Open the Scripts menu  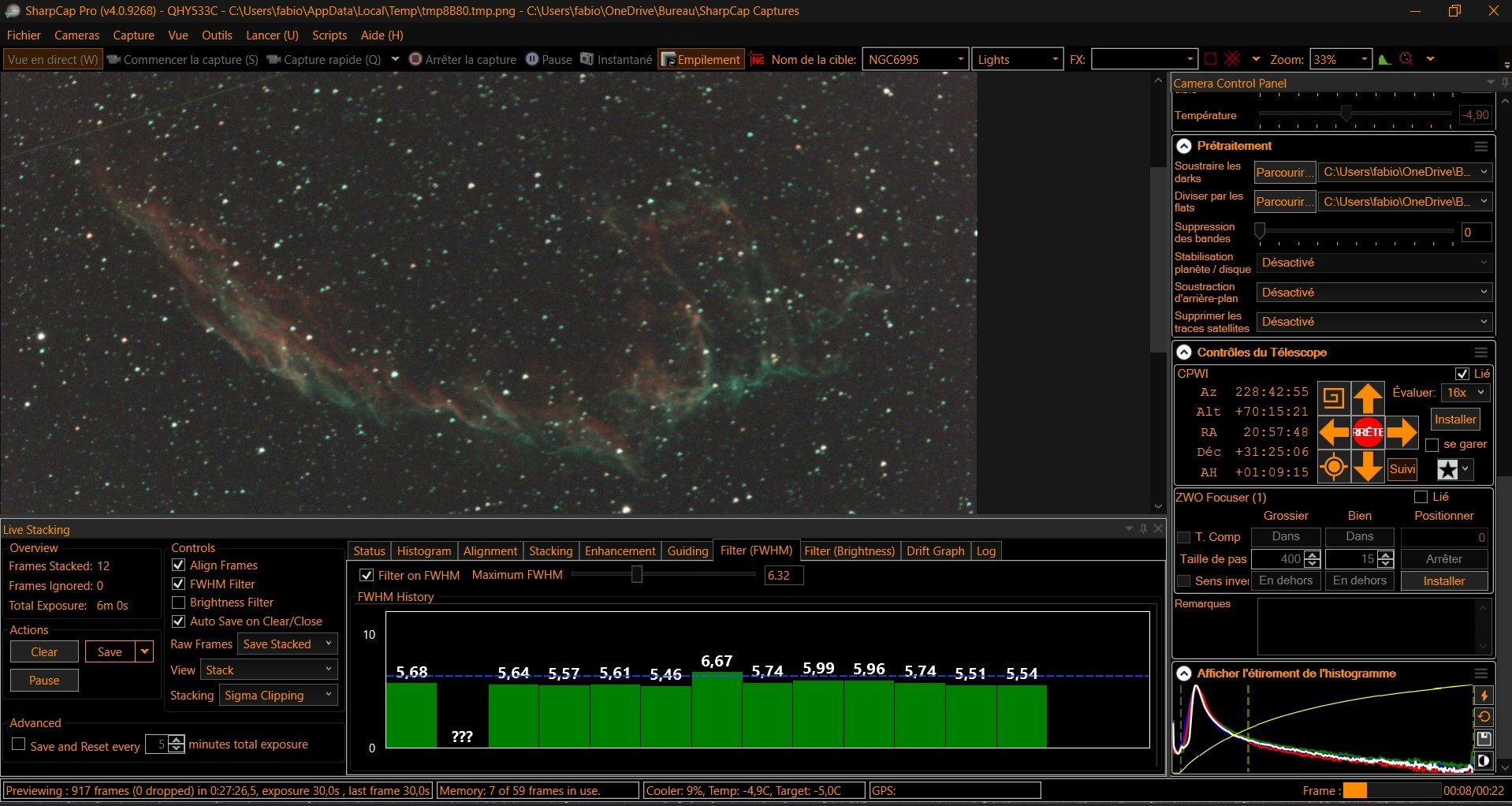point(330,35)
